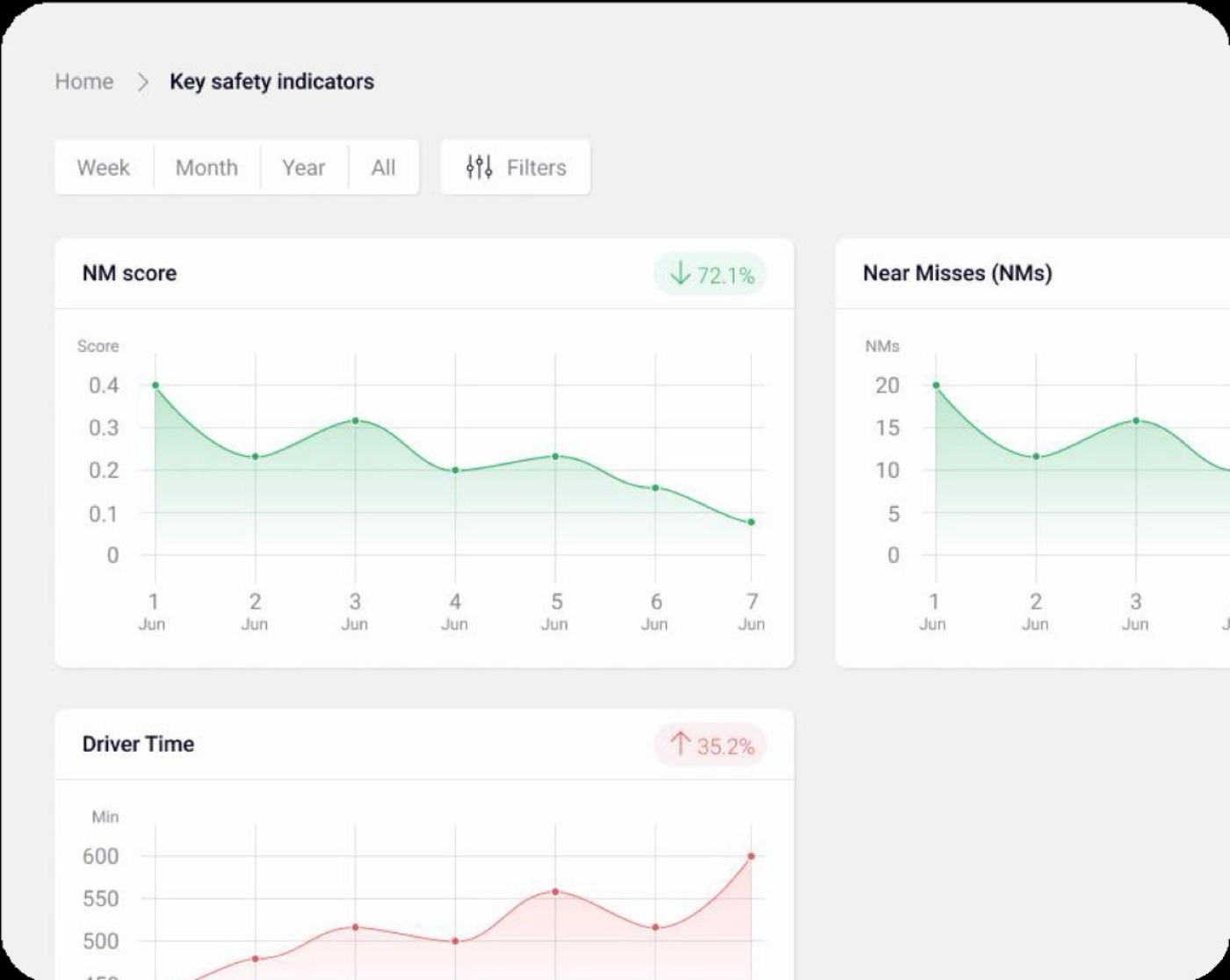Click the Filters sliders icon

tap(479, 167)
